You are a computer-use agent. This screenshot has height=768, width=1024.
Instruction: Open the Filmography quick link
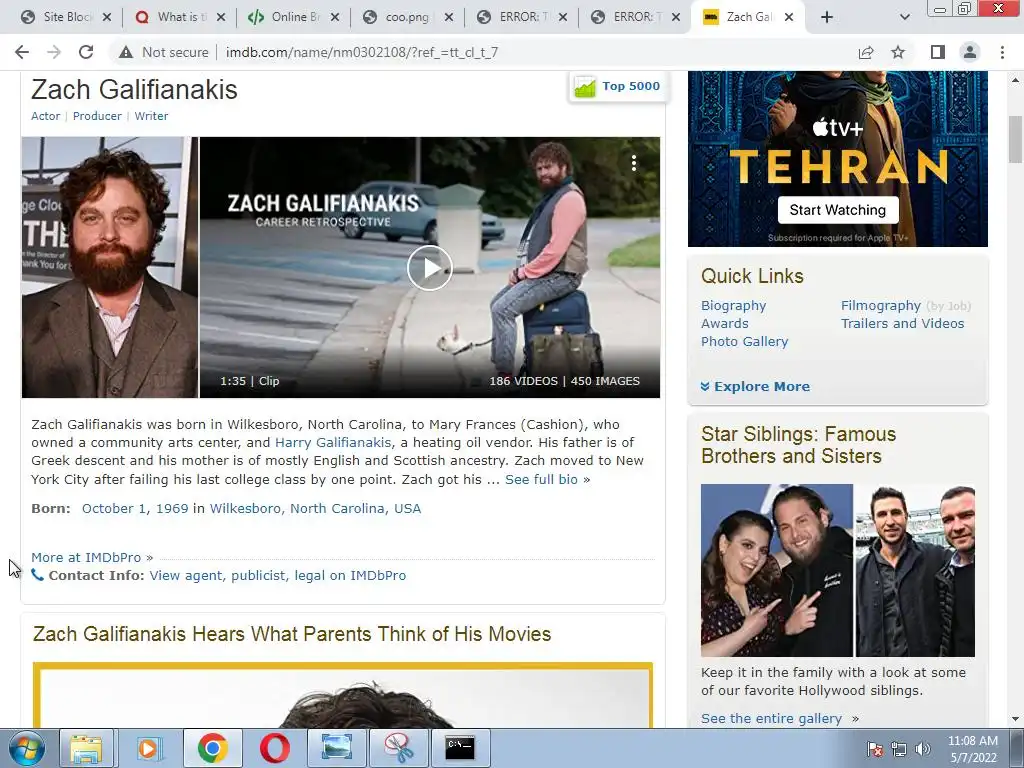(x=880, y=306)
